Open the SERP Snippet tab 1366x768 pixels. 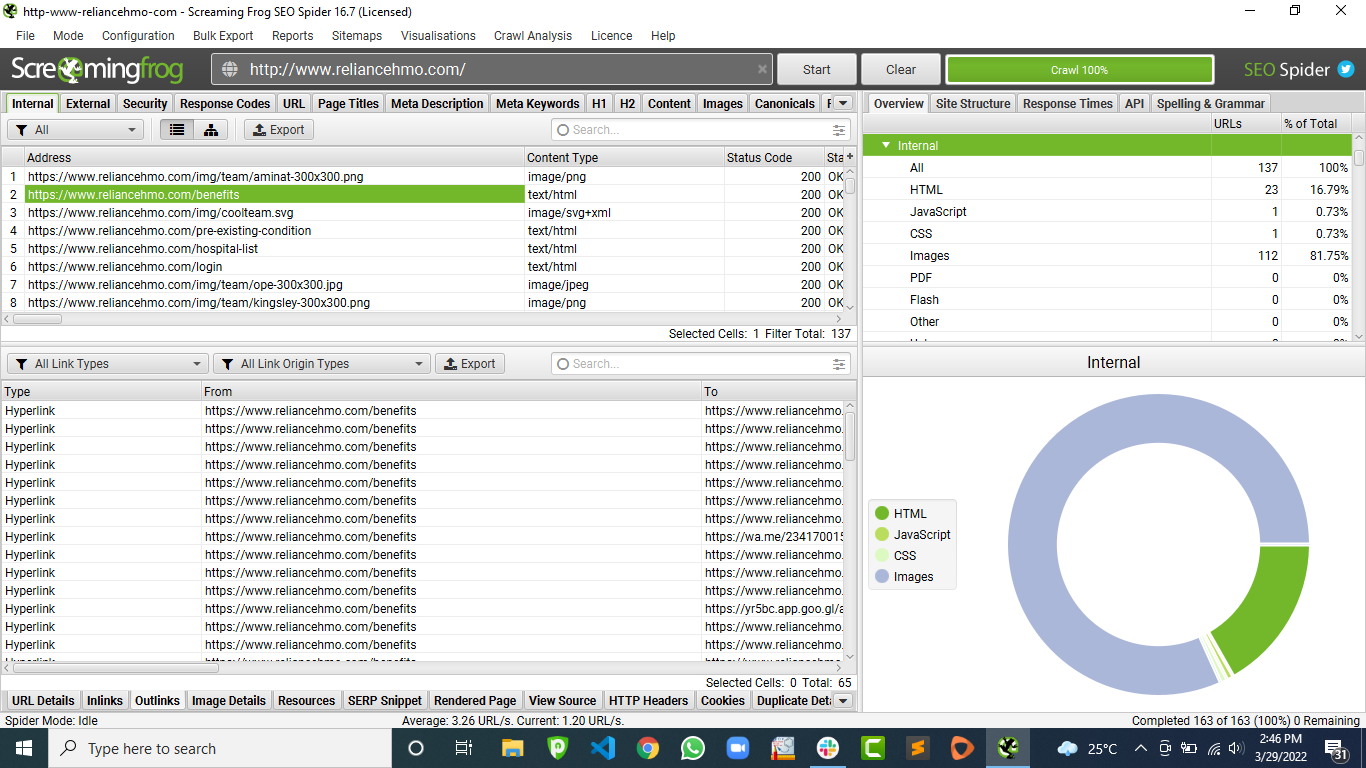385,701
